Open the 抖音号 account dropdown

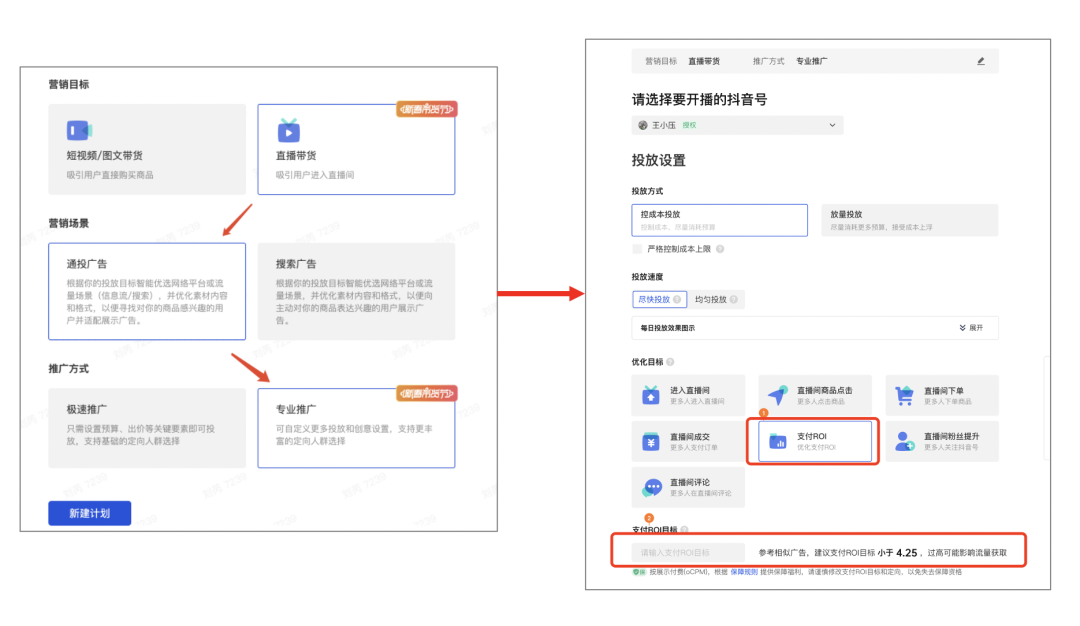tap(737, 125)
